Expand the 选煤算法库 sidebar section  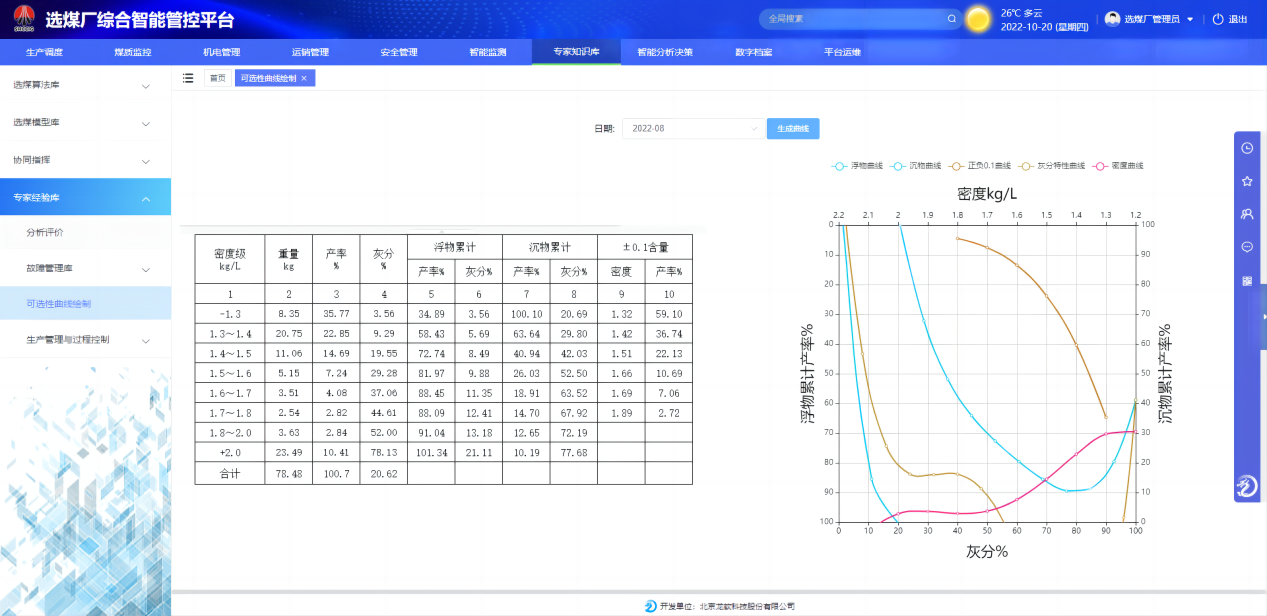coord(85,86)
